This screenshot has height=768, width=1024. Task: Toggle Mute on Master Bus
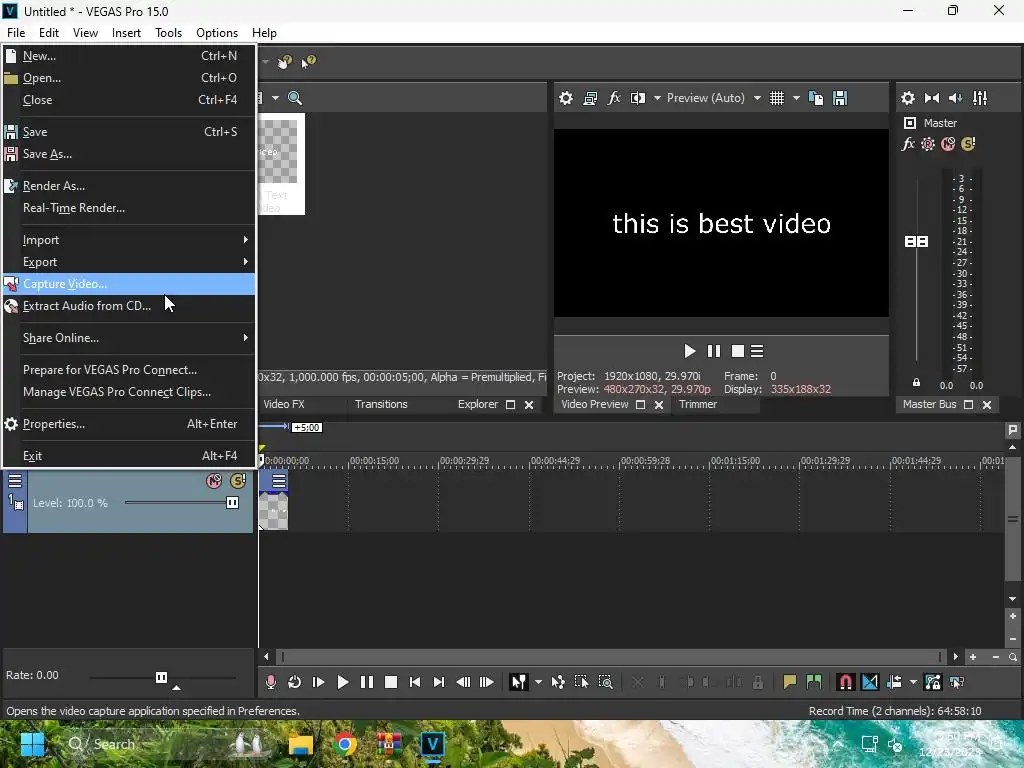tap(948, 144)
